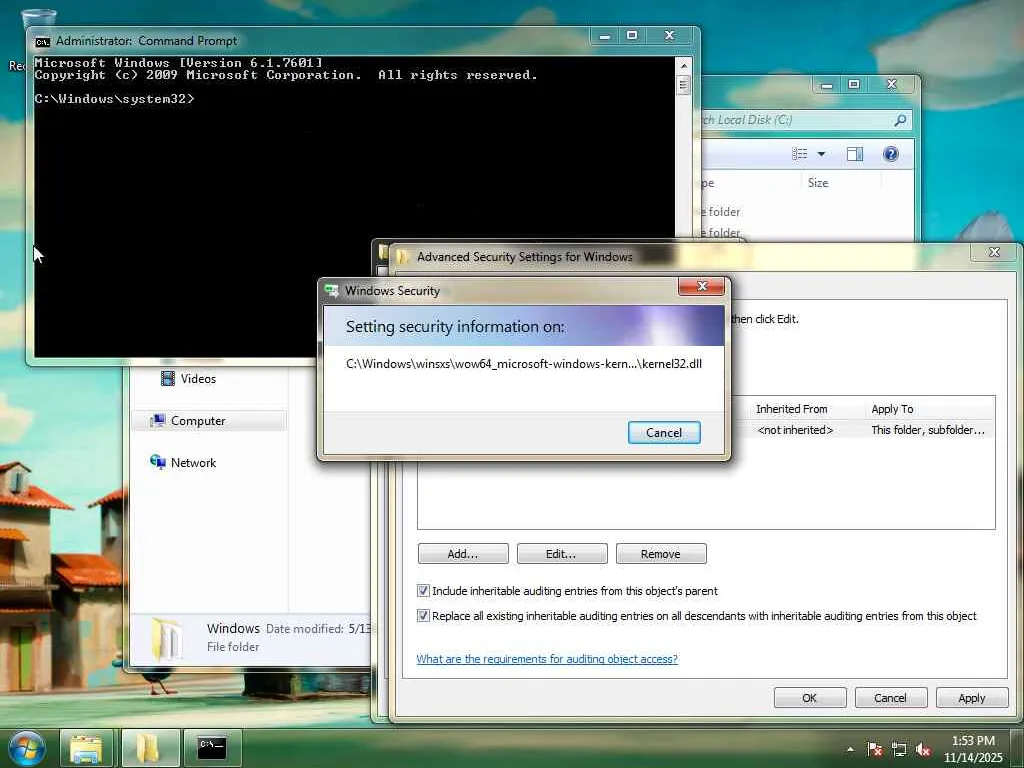Minimize the Command Prompt window

click(605, 35)
